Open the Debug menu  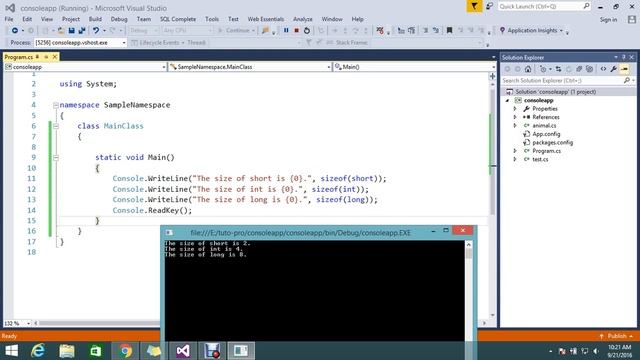(x=119, y=19)
